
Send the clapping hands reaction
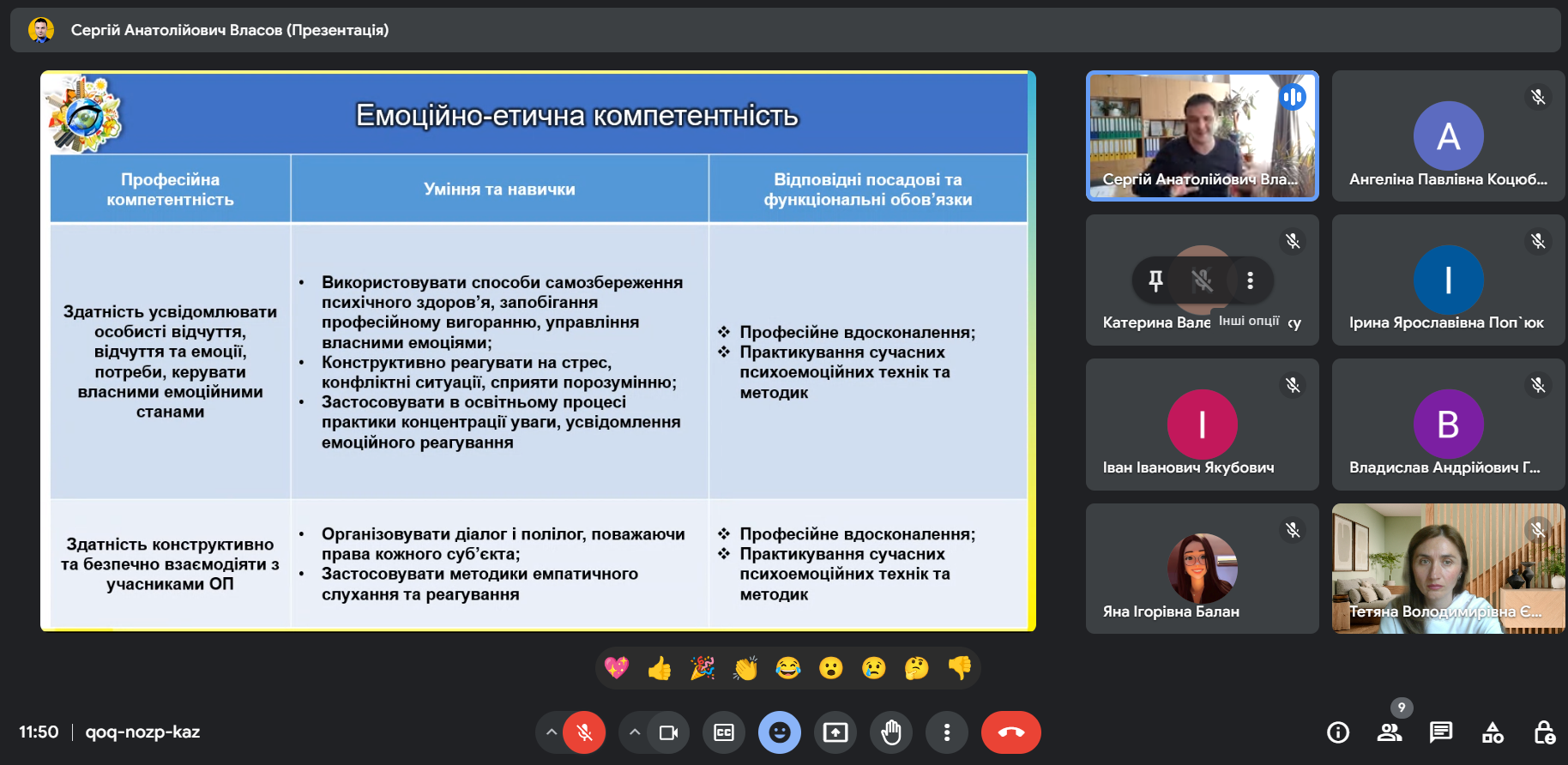point(745,668)
